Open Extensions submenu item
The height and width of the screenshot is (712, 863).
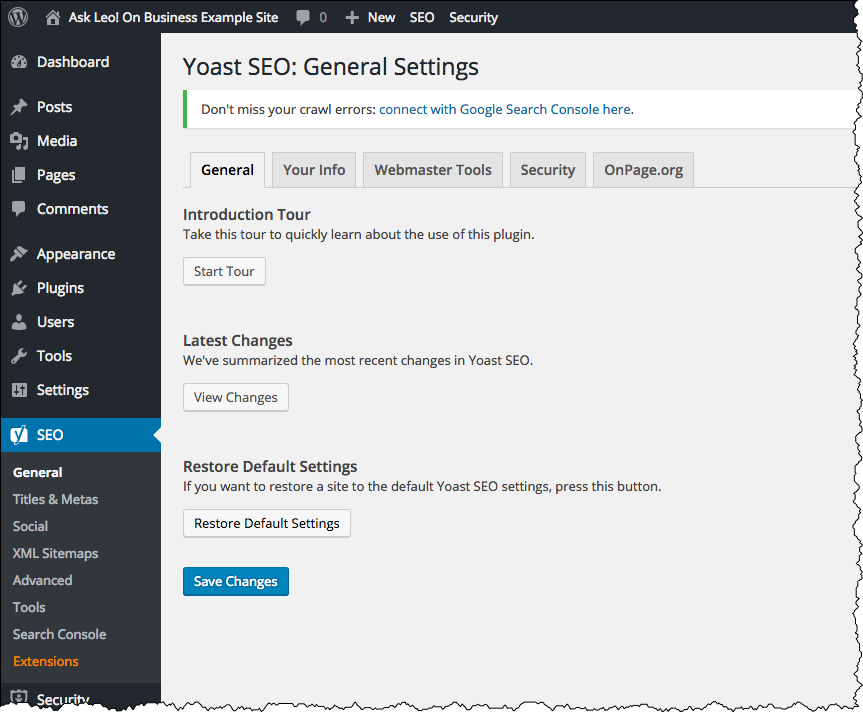46,661
